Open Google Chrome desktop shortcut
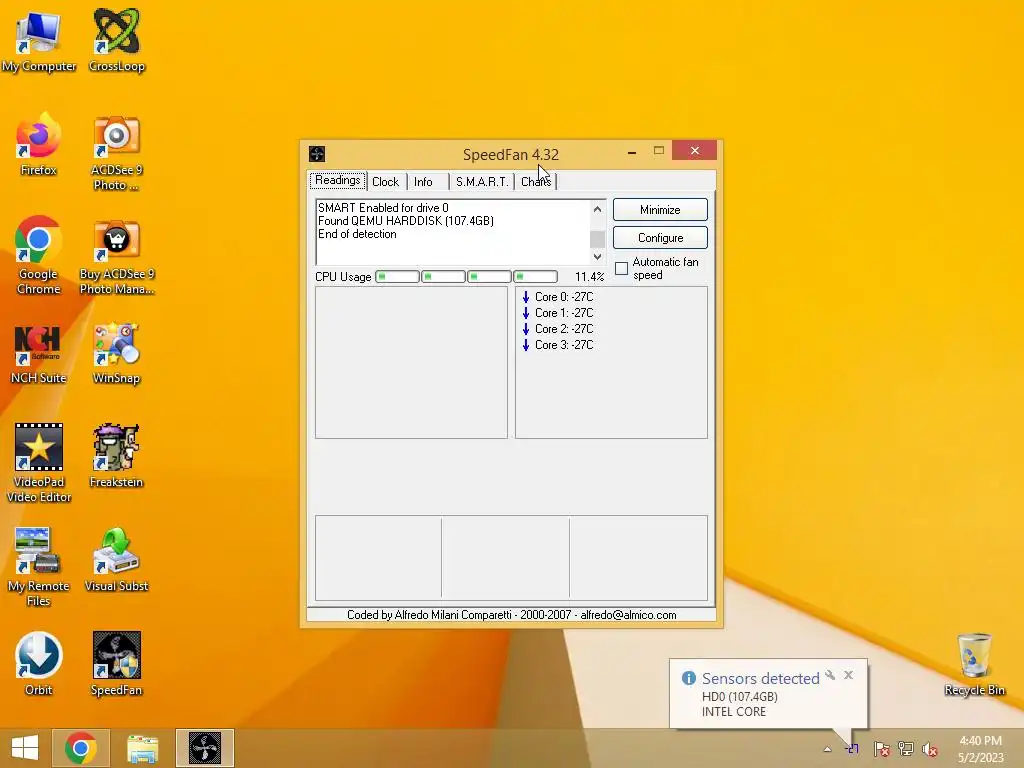The image size is (1024, 768). (x=39, y=256)
